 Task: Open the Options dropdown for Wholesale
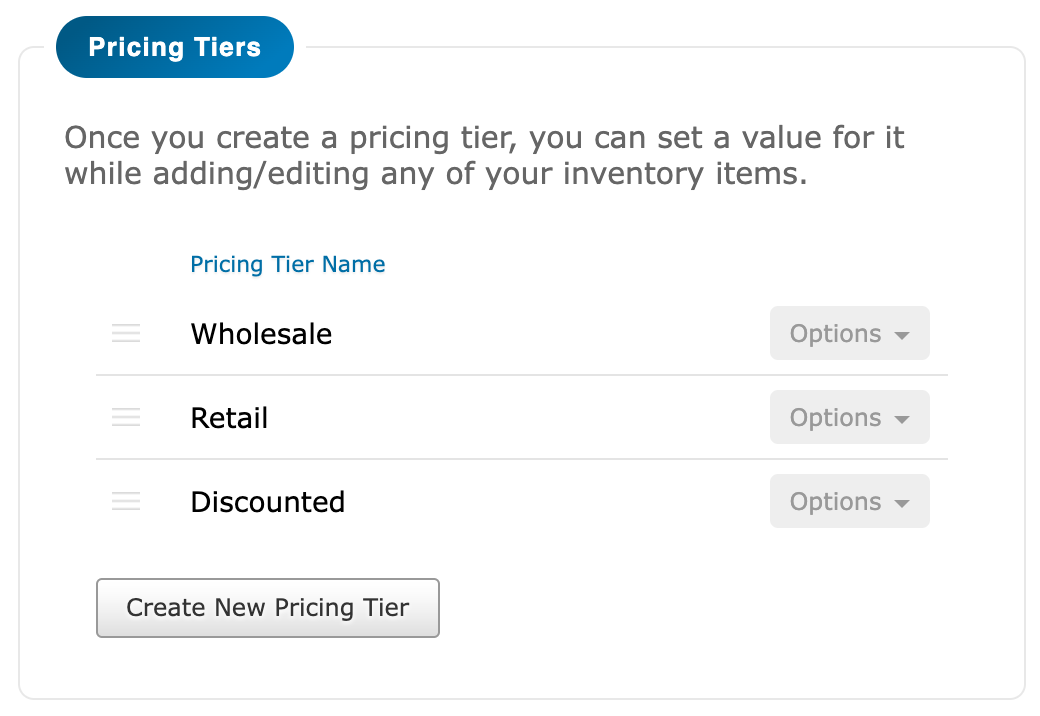[849, 334]
